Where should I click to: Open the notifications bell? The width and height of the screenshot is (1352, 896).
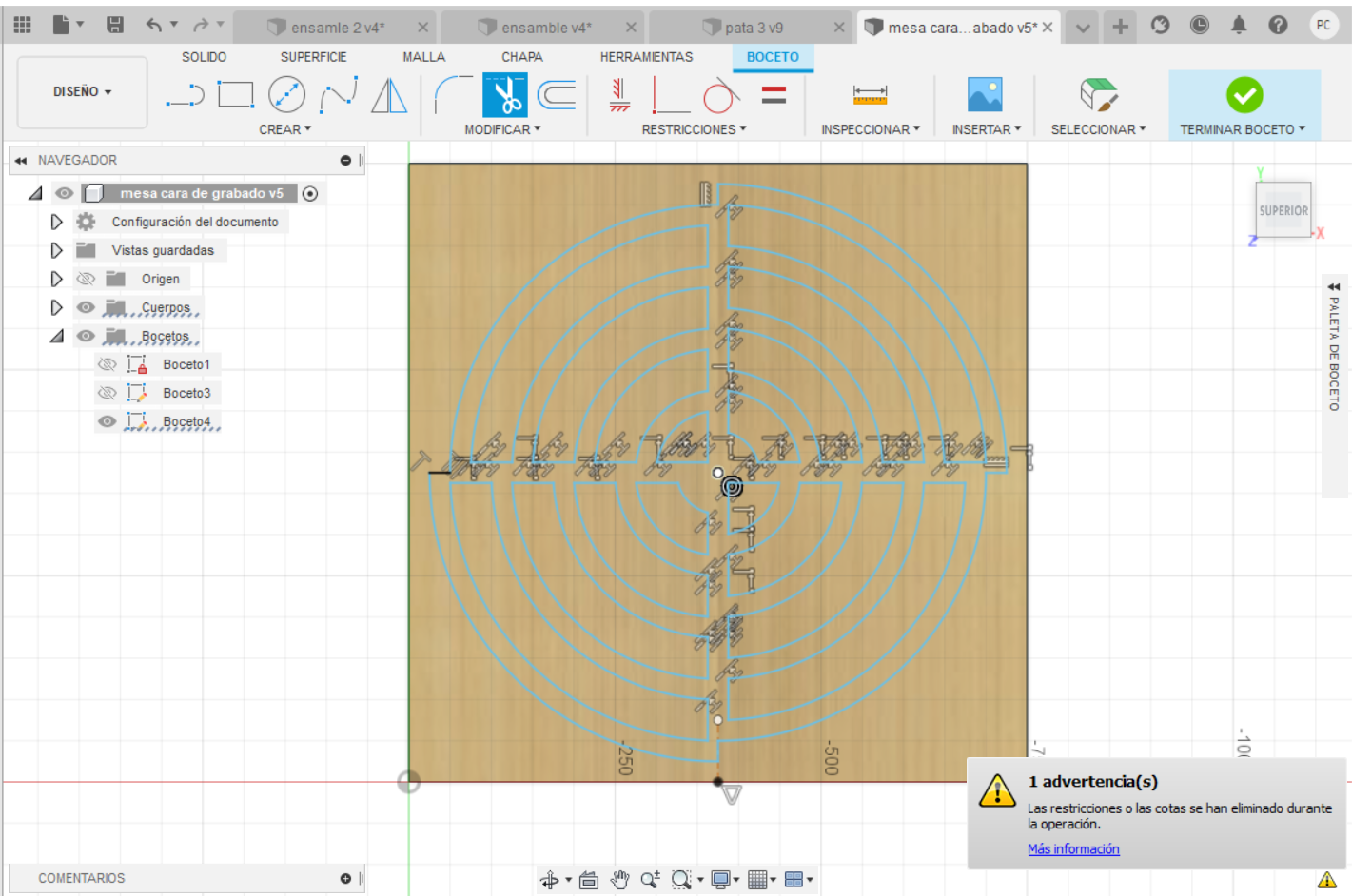[x=1238, y=26]
